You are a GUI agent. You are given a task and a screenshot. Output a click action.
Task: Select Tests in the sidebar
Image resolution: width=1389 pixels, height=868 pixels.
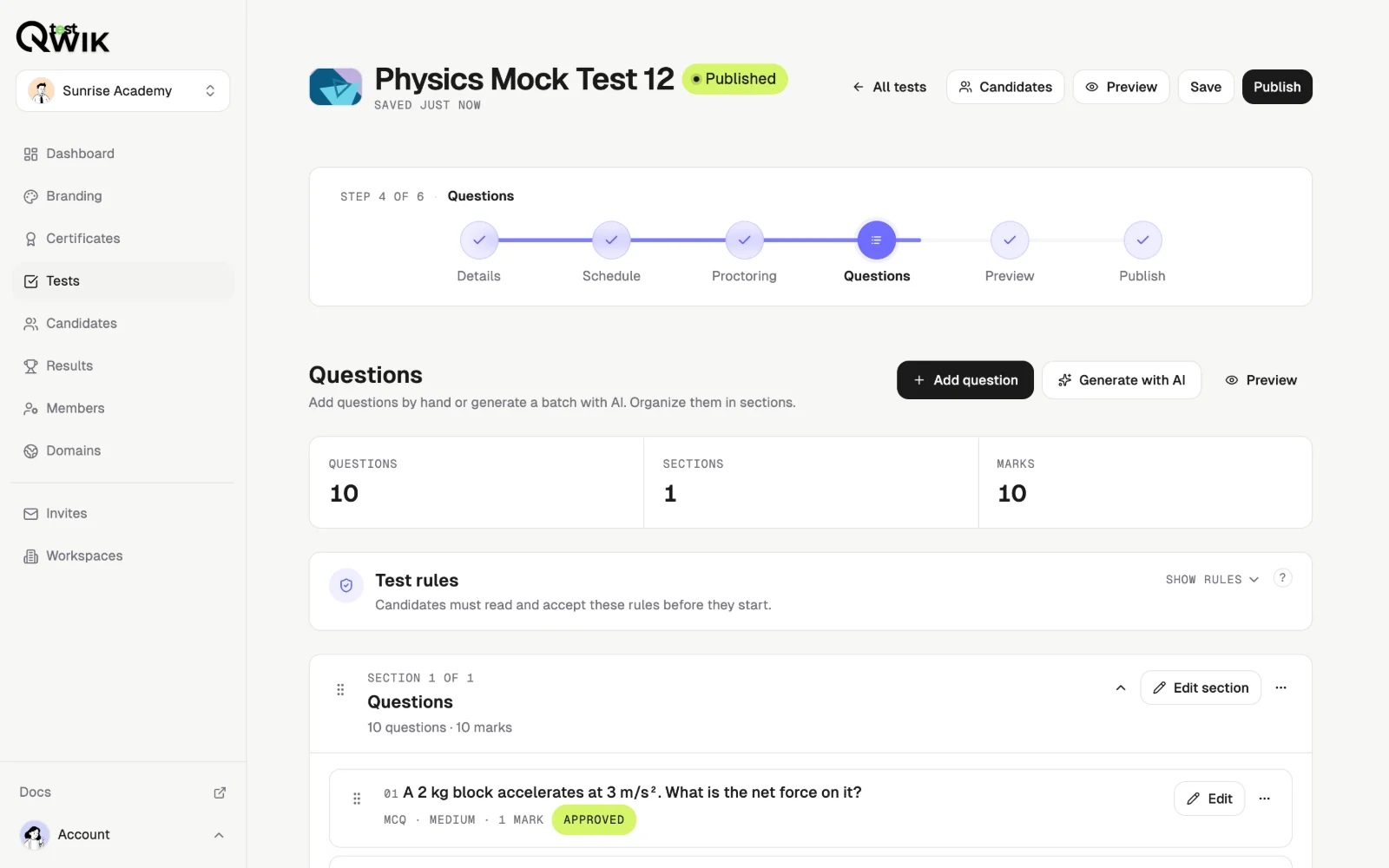(x=123, y=281)
